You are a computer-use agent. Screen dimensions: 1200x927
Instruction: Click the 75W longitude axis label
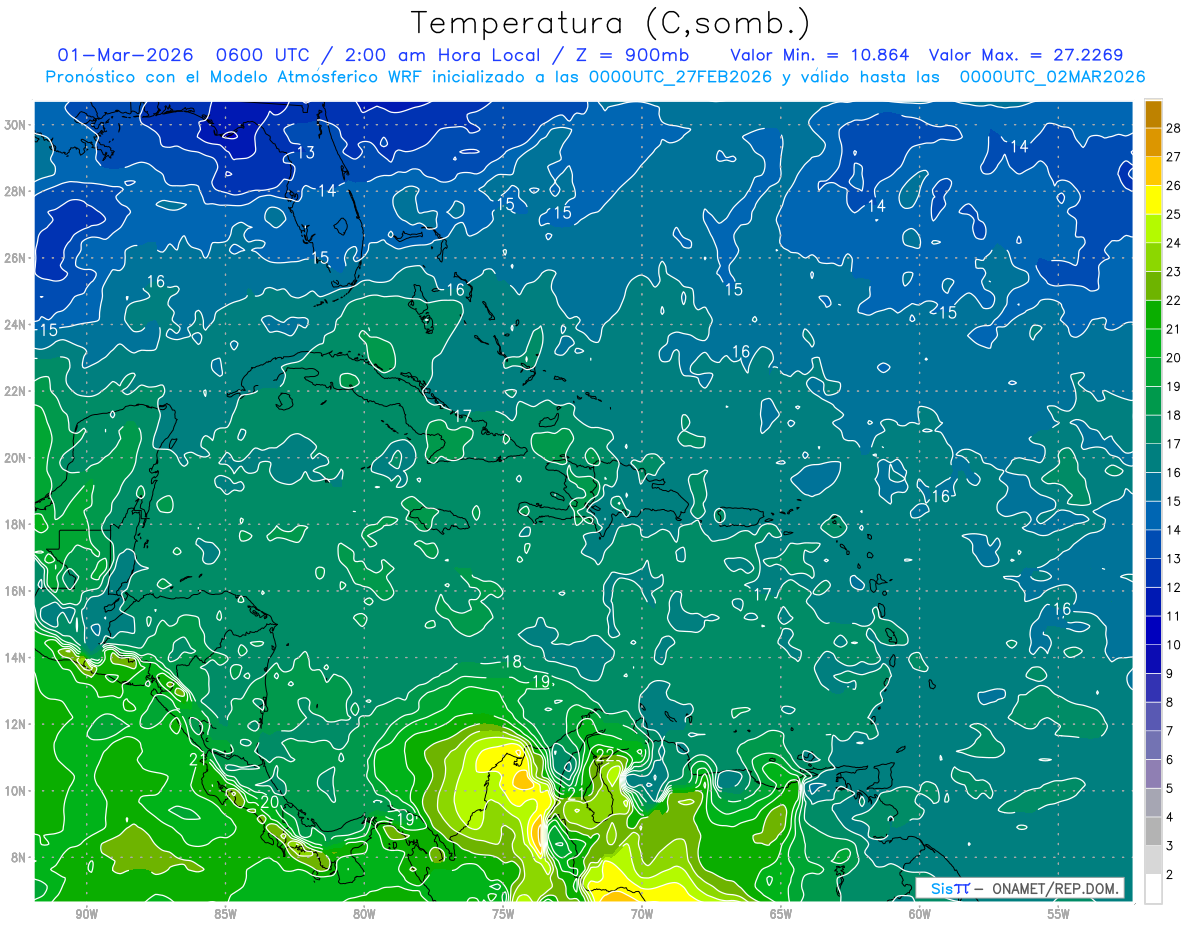(x=503, y=914)
